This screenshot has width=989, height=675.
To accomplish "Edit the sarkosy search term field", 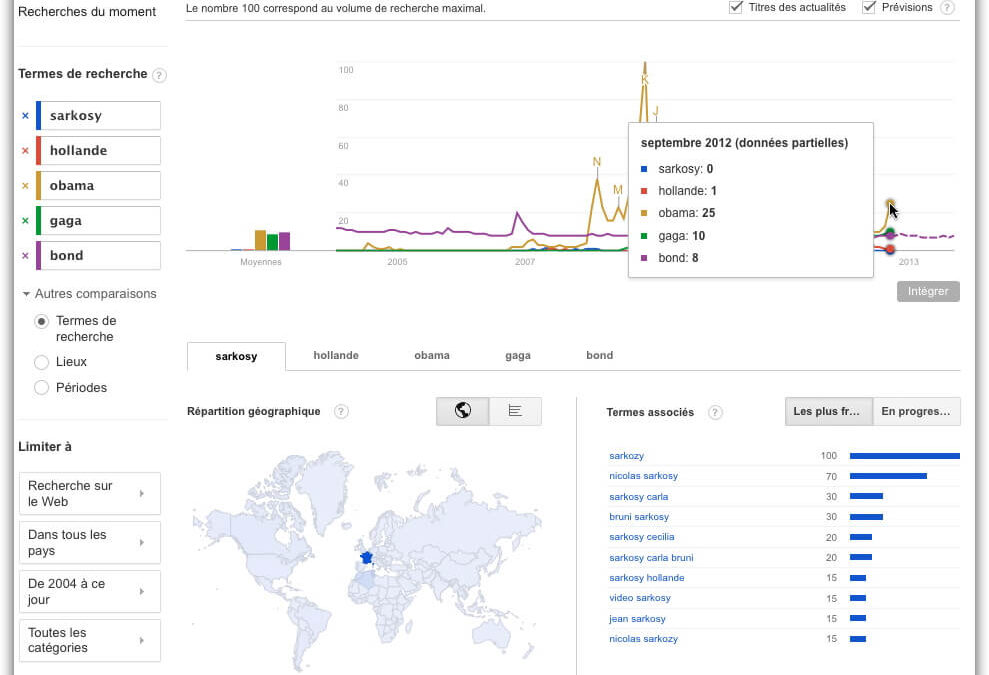I will coord(100,115).
